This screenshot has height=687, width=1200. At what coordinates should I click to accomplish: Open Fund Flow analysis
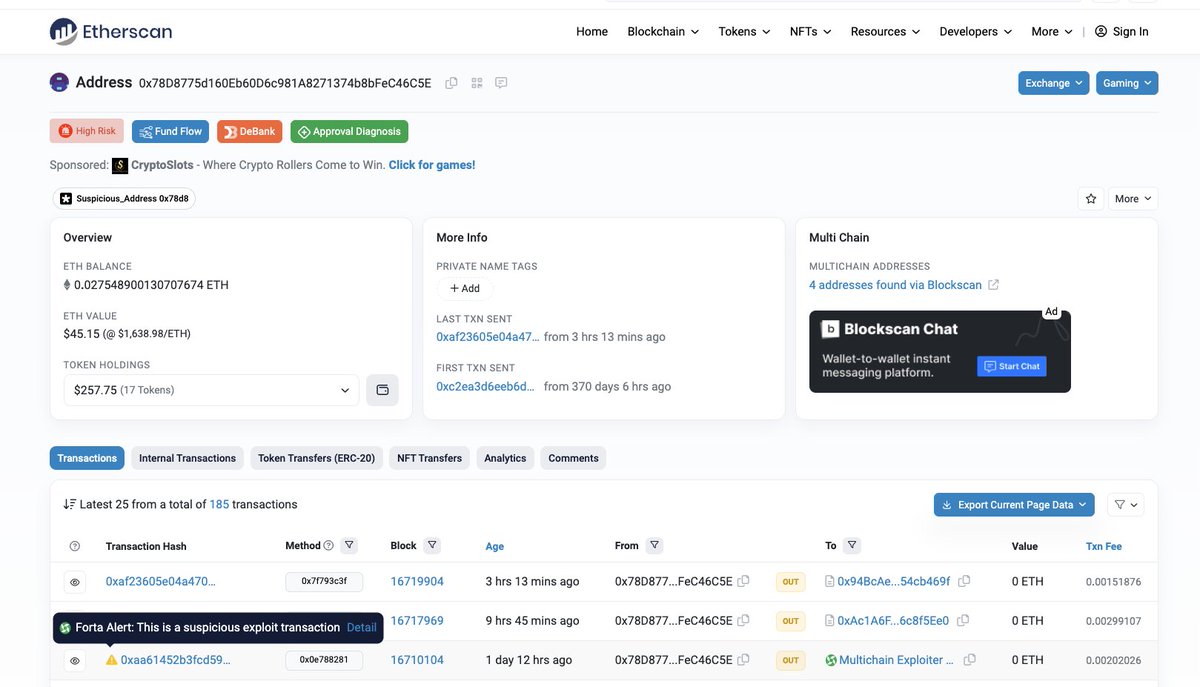click(x=171, y=131)
